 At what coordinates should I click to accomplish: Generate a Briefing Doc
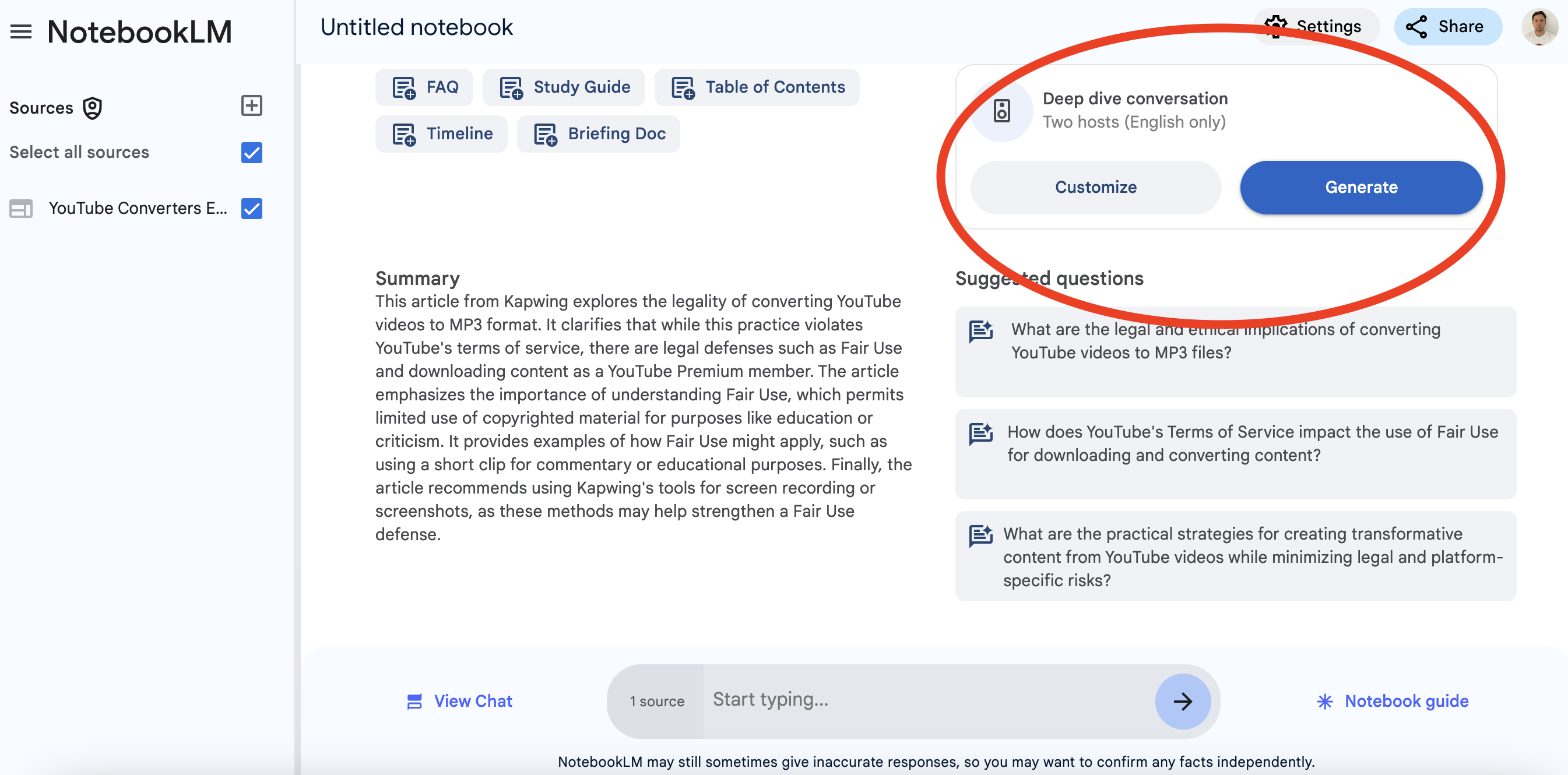597,133
